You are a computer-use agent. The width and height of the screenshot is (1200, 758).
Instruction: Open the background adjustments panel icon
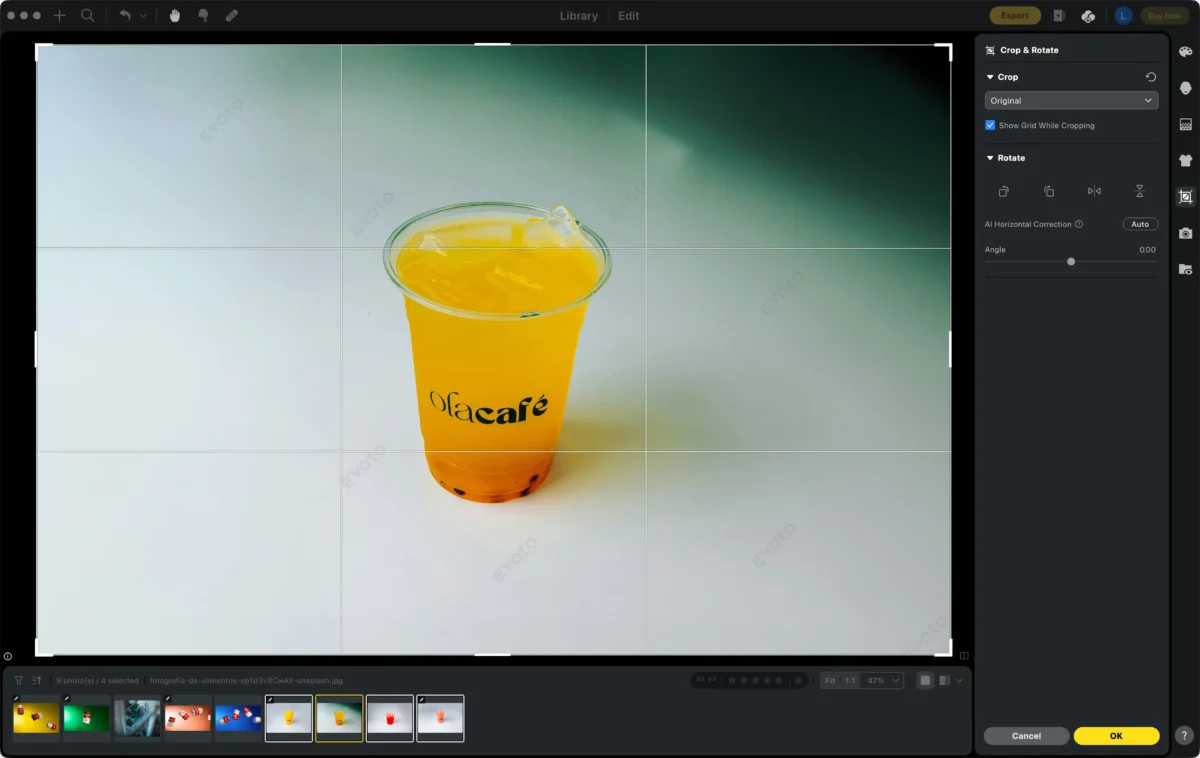pyautogui.click(x=1186, y=125)
